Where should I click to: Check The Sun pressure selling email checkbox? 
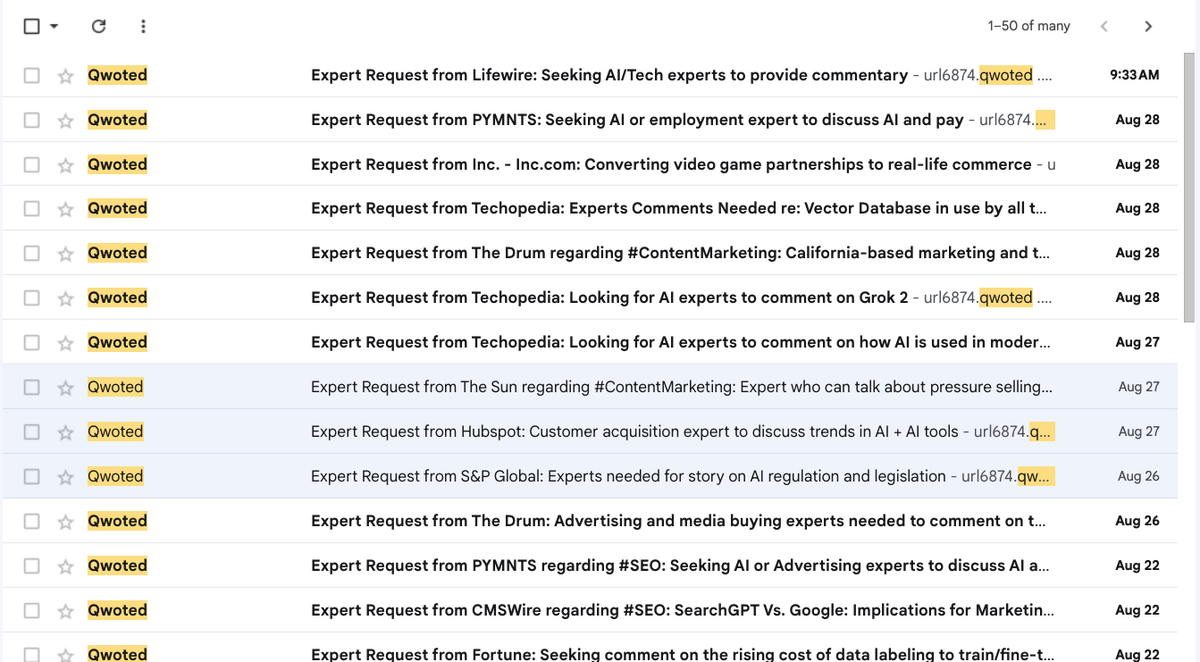click(x=32, y=387)
